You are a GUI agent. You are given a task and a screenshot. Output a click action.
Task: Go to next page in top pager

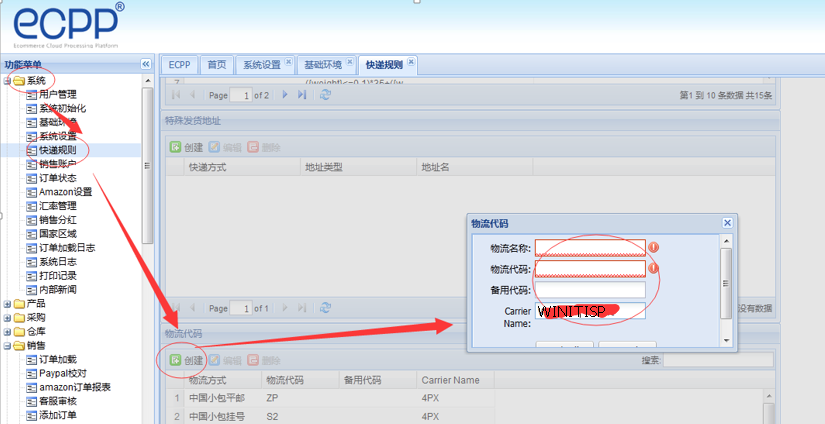(x=285, y=95)
